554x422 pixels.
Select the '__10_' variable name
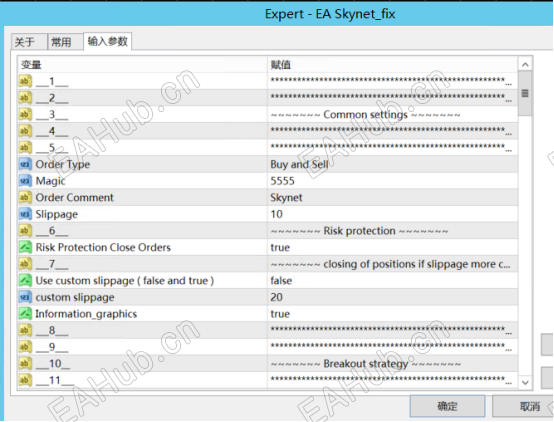click(53, 364)
